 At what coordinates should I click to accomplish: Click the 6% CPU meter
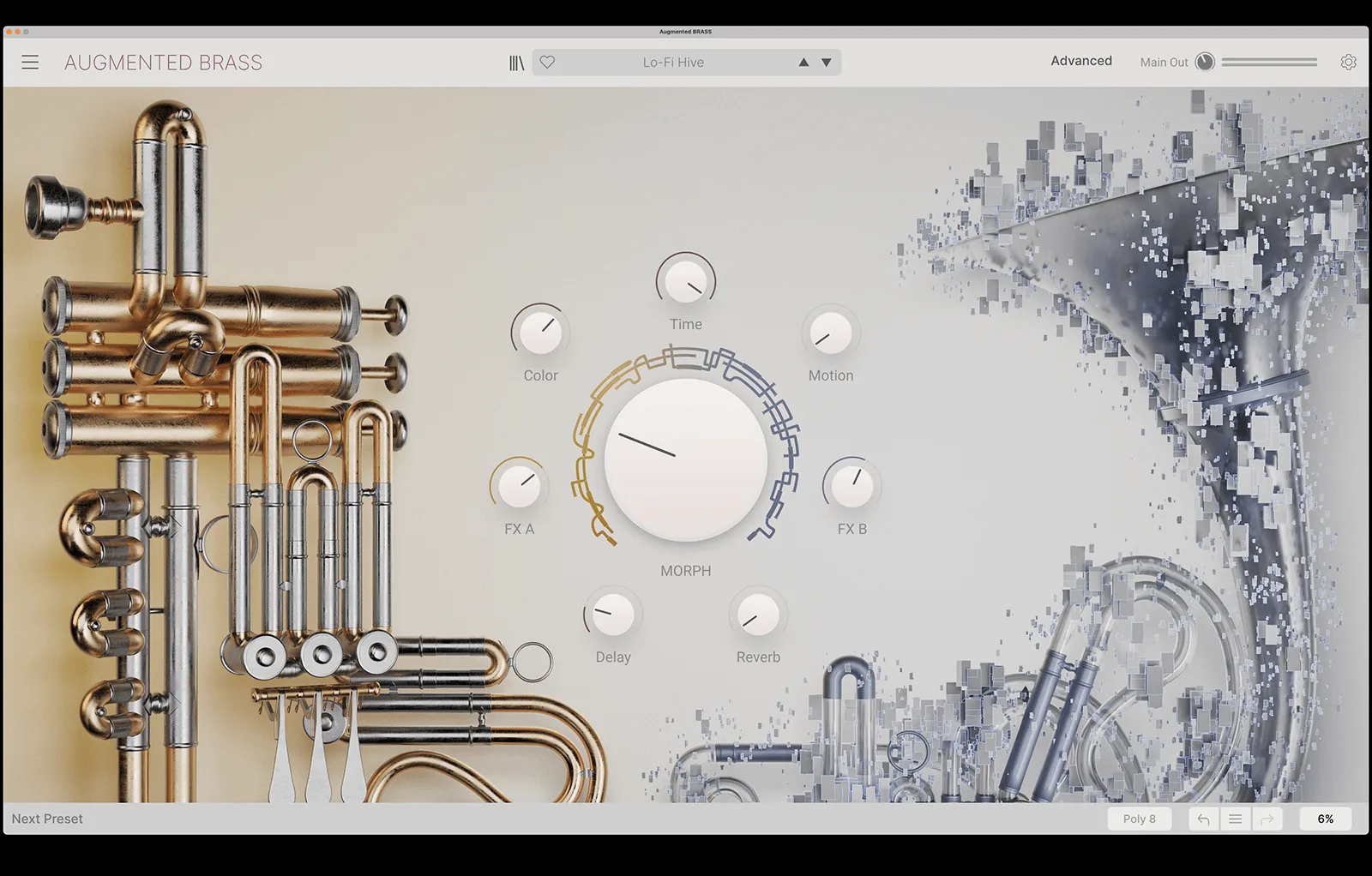[x=1326, y=819]
